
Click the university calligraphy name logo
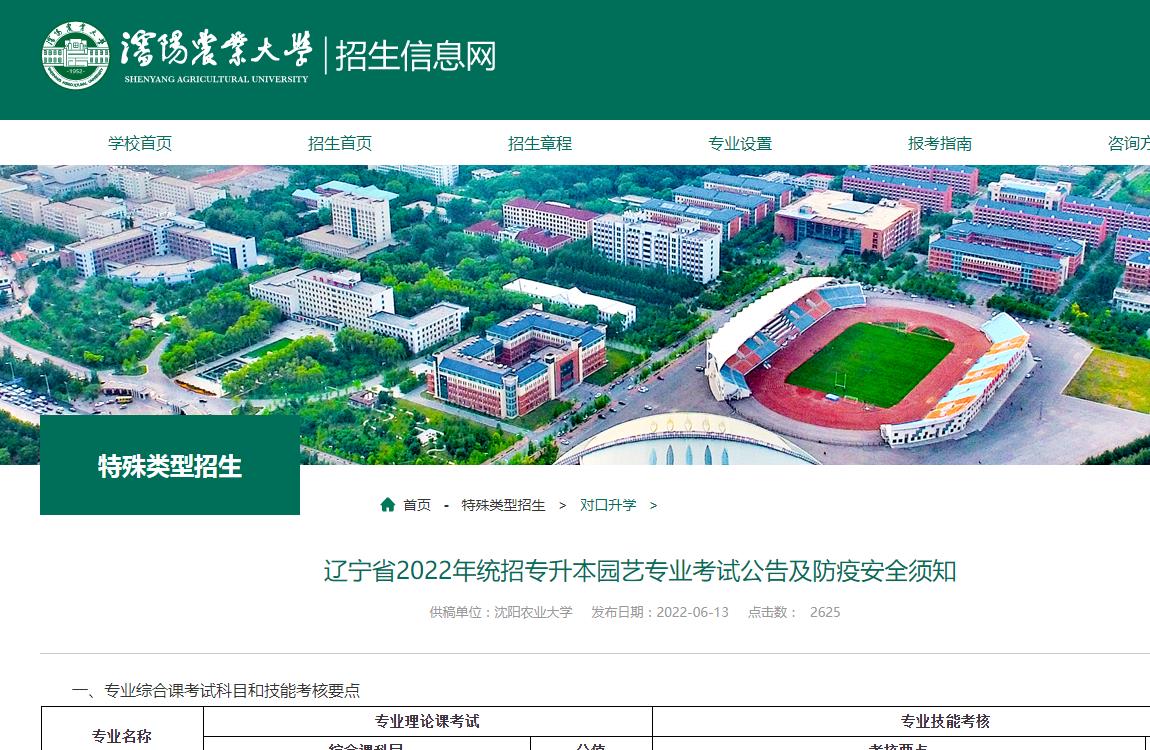(216, 49)
